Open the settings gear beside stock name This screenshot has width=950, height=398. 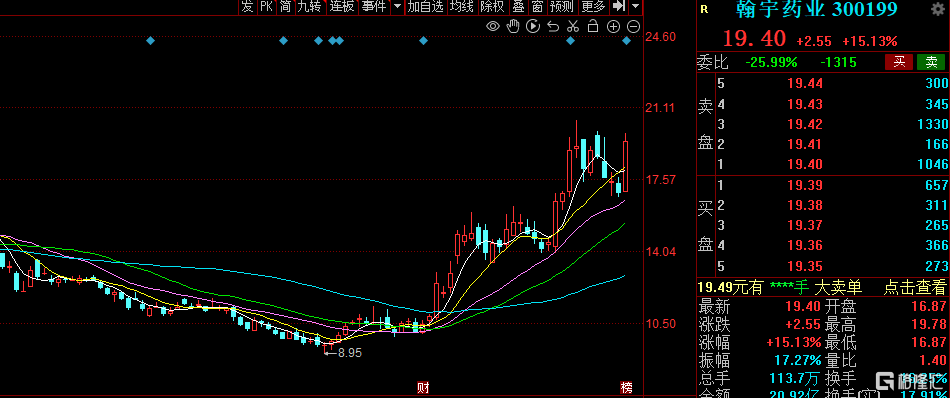(x=938, y=10)
